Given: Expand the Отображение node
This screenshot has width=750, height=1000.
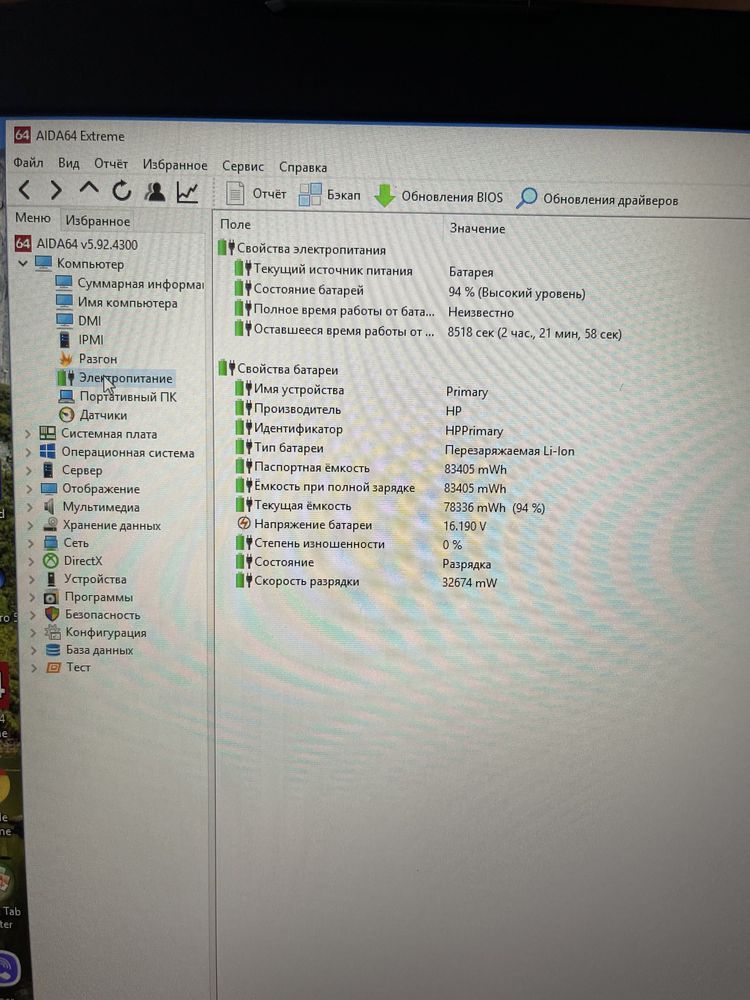Looking at the screenshot, I should (x=29, y=489).
